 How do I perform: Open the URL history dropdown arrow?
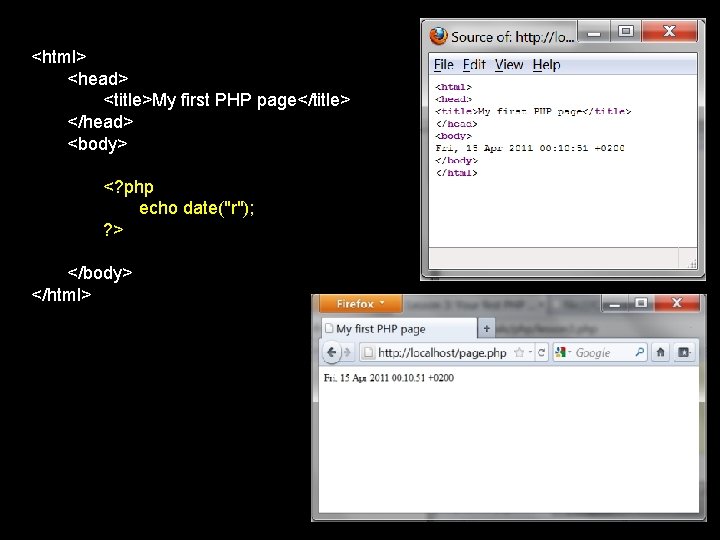coord(530,353)
